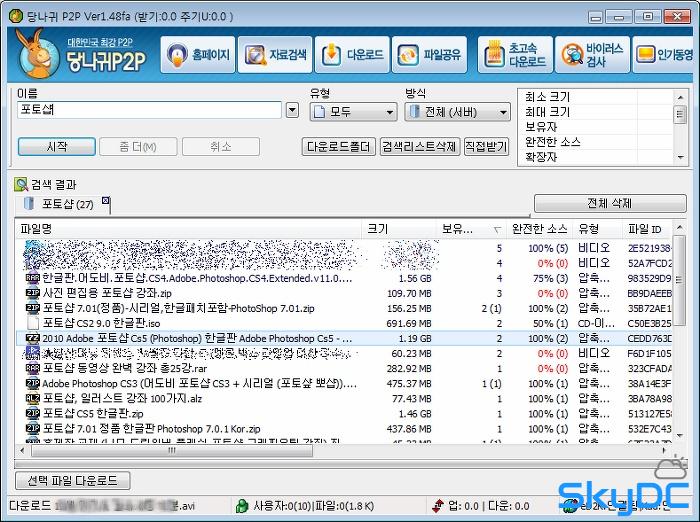This screenshot has height=522, width=700.
Task: Sort by 보유... sources column header
Action: point(471,229)
